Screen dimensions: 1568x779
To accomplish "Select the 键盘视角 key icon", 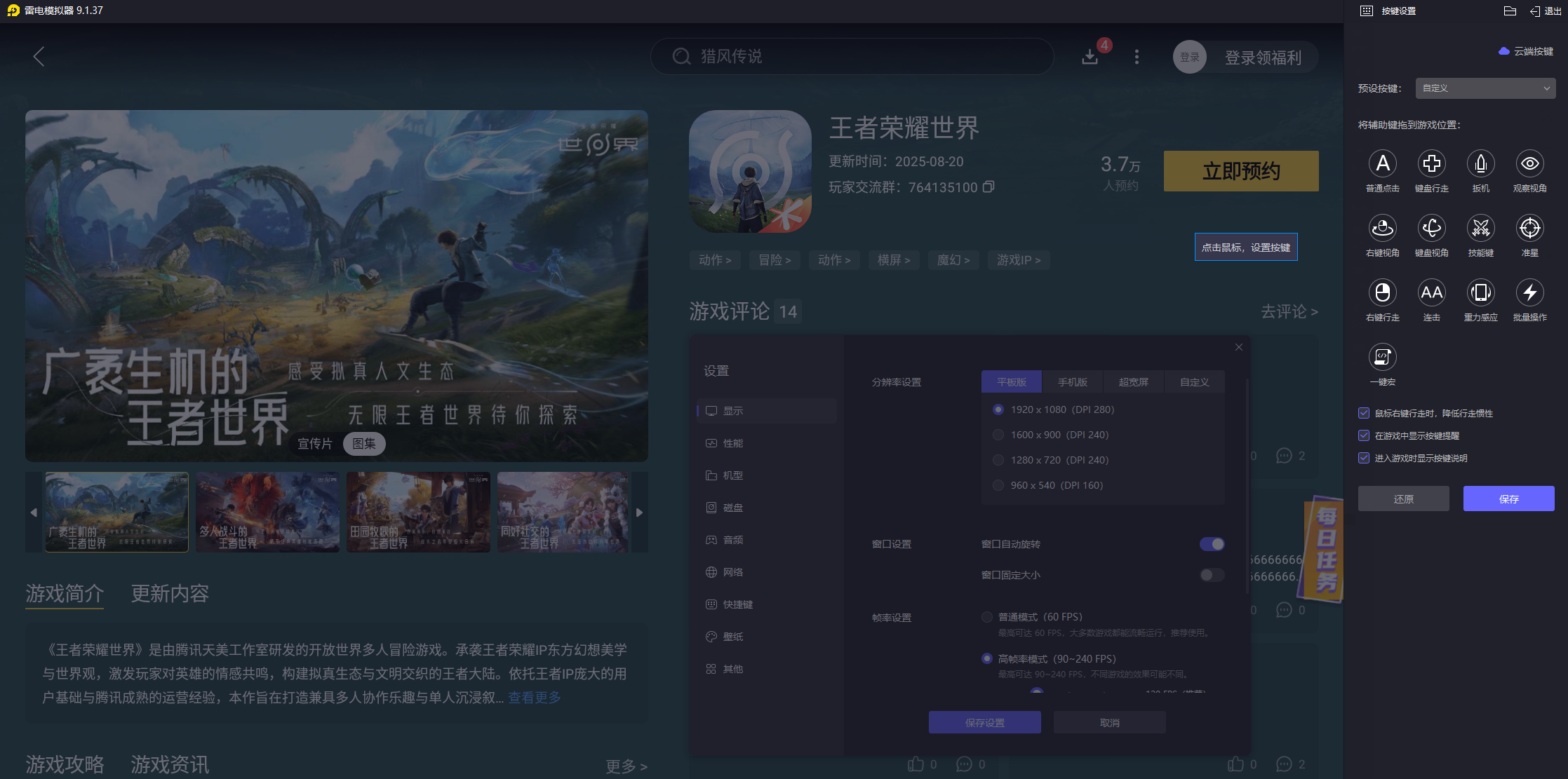I will pos(1431,228).
